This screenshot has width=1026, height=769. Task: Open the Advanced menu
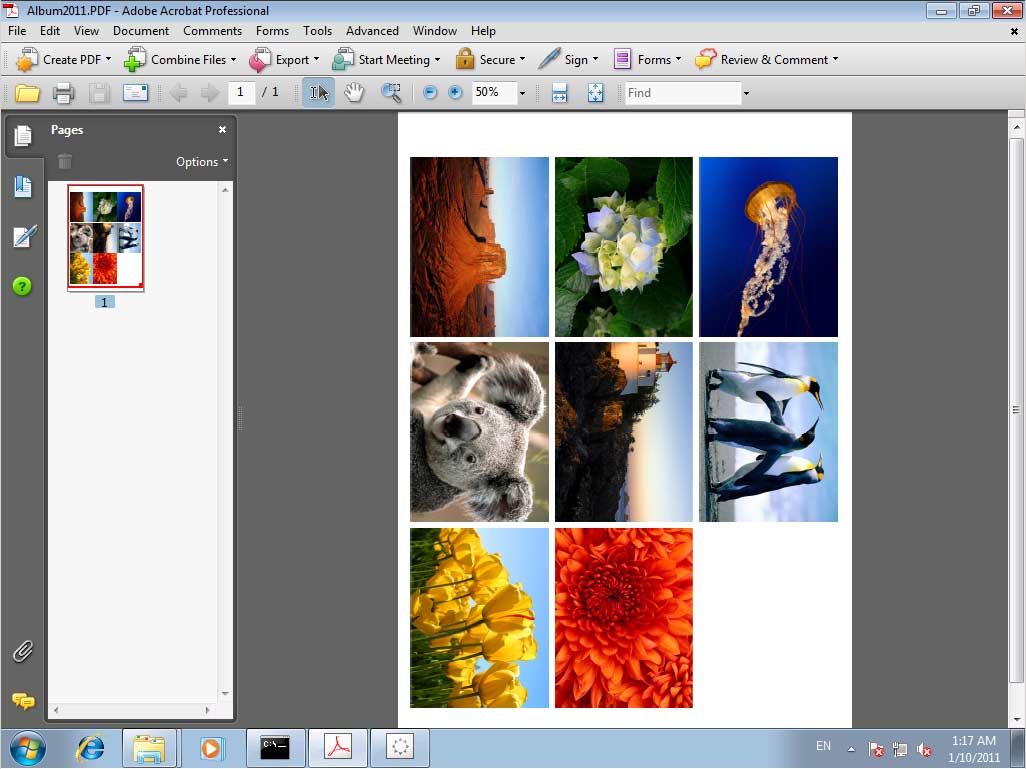(372, 31)
